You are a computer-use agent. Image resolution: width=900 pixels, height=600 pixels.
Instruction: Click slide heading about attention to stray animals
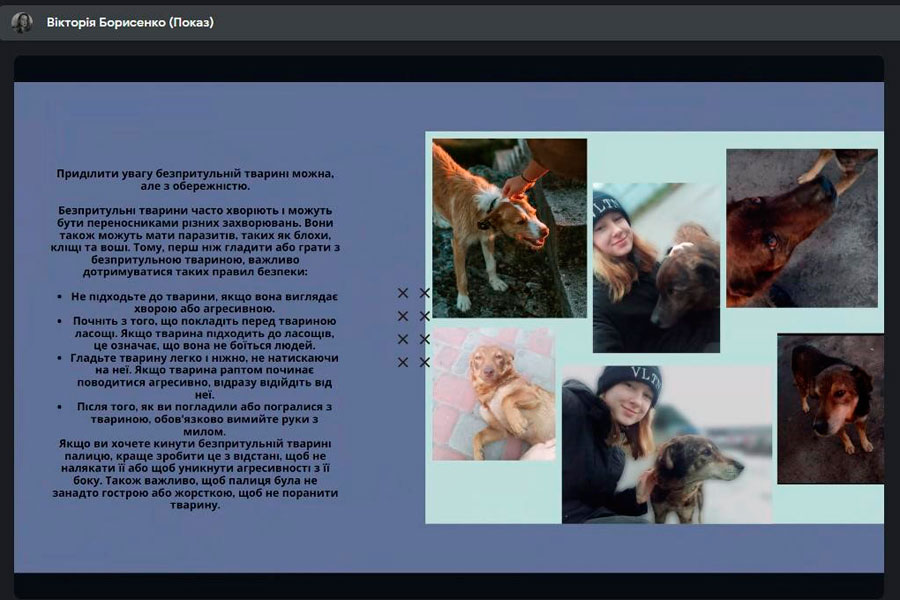click(x=196, y=179)
